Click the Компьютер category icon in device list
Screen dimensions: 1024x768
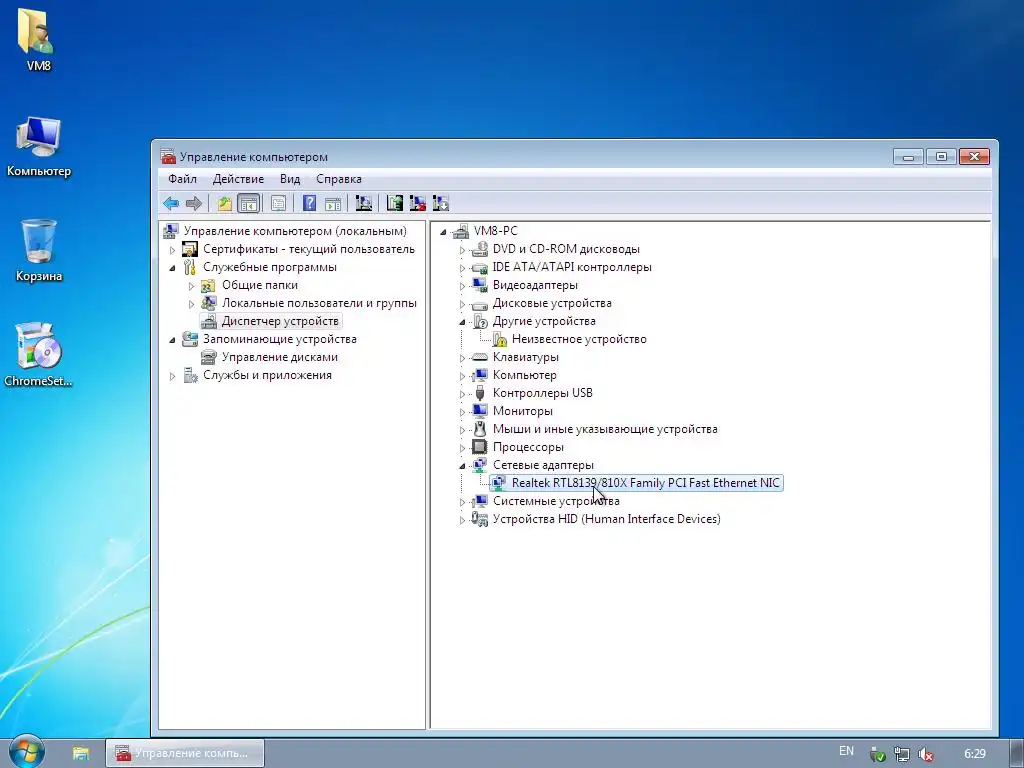tap(479, 376)
